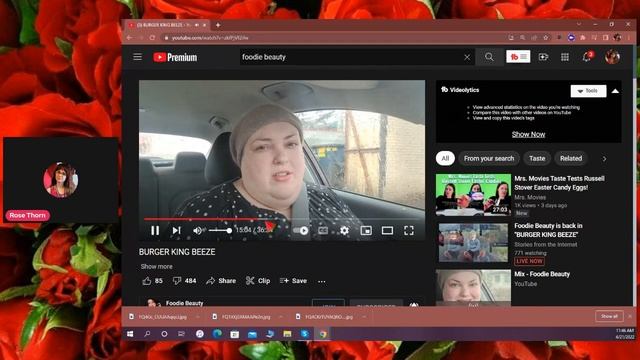Viewport: 640px width, 360px height.
Task: Open the Create video icon
Action: pos(543,57)
